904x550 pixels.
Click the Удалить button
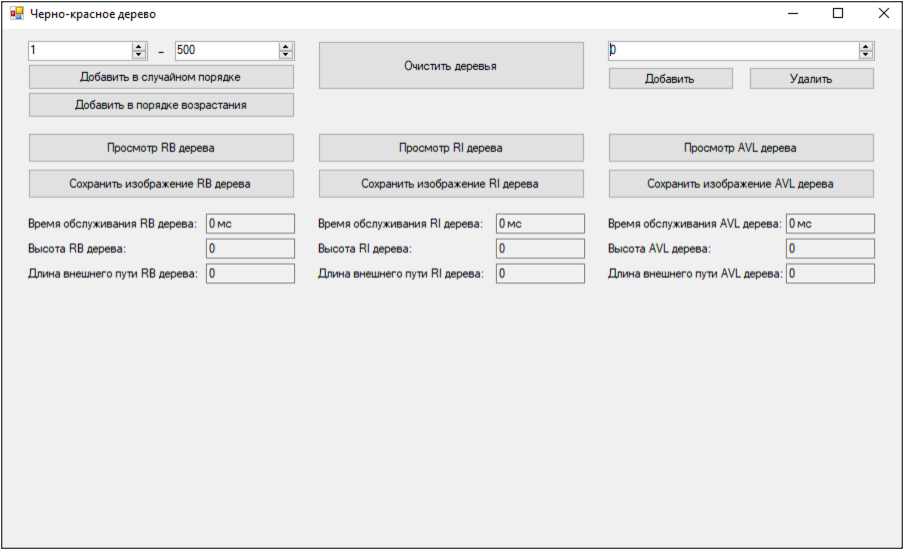pos(812,79)
